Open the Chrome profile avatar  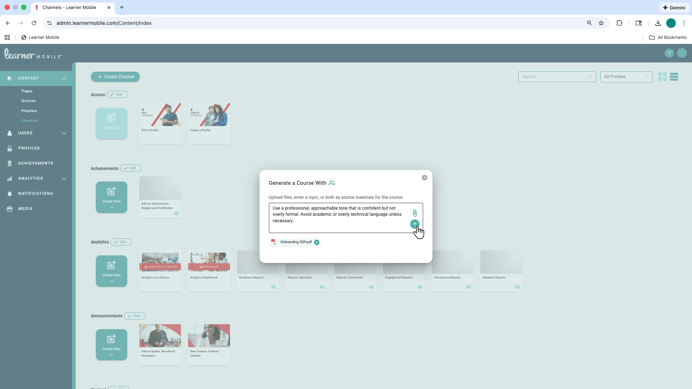click(x=671, y=23)
